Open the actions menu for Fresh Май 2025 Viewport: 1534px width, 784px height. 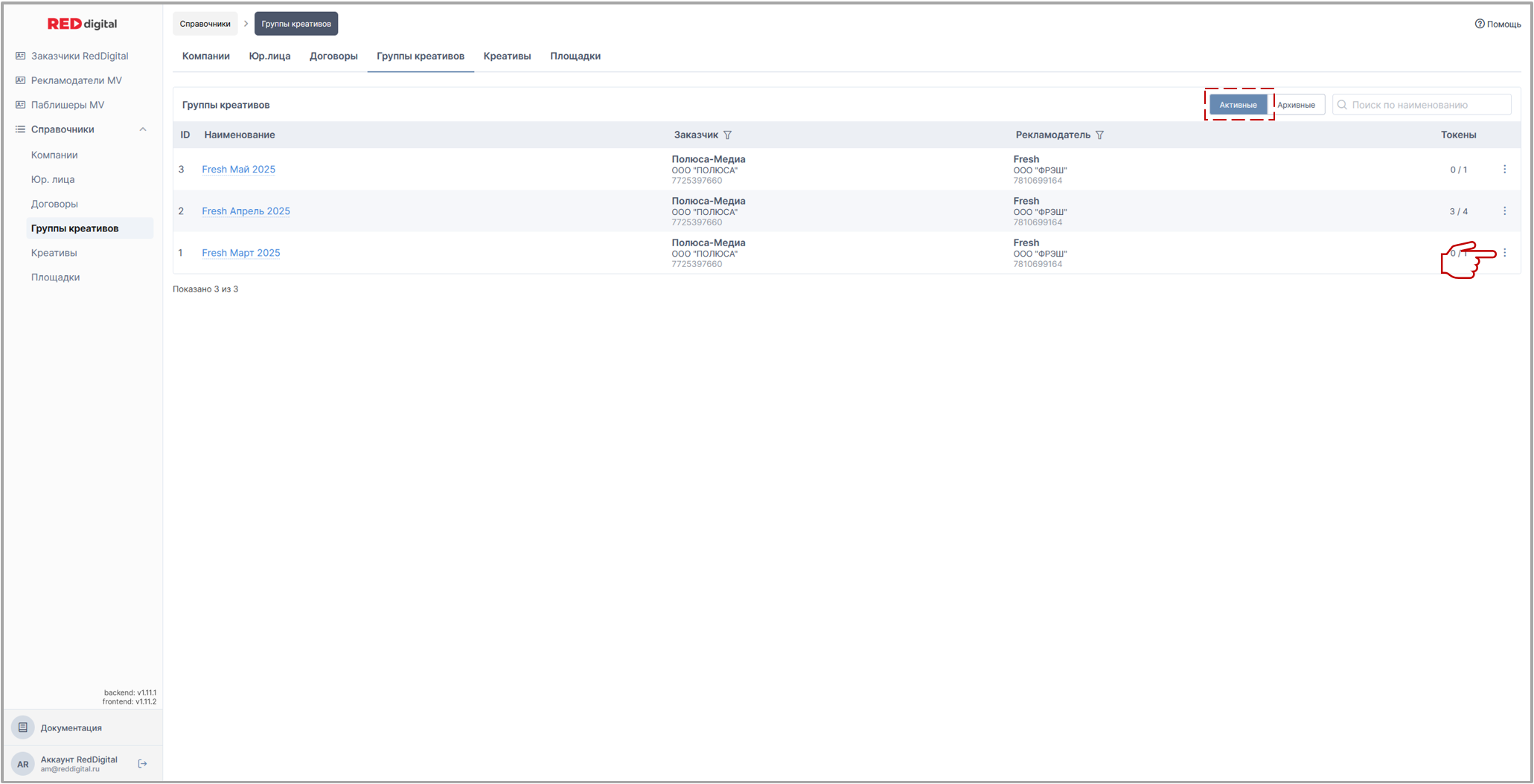point(1504,170)
